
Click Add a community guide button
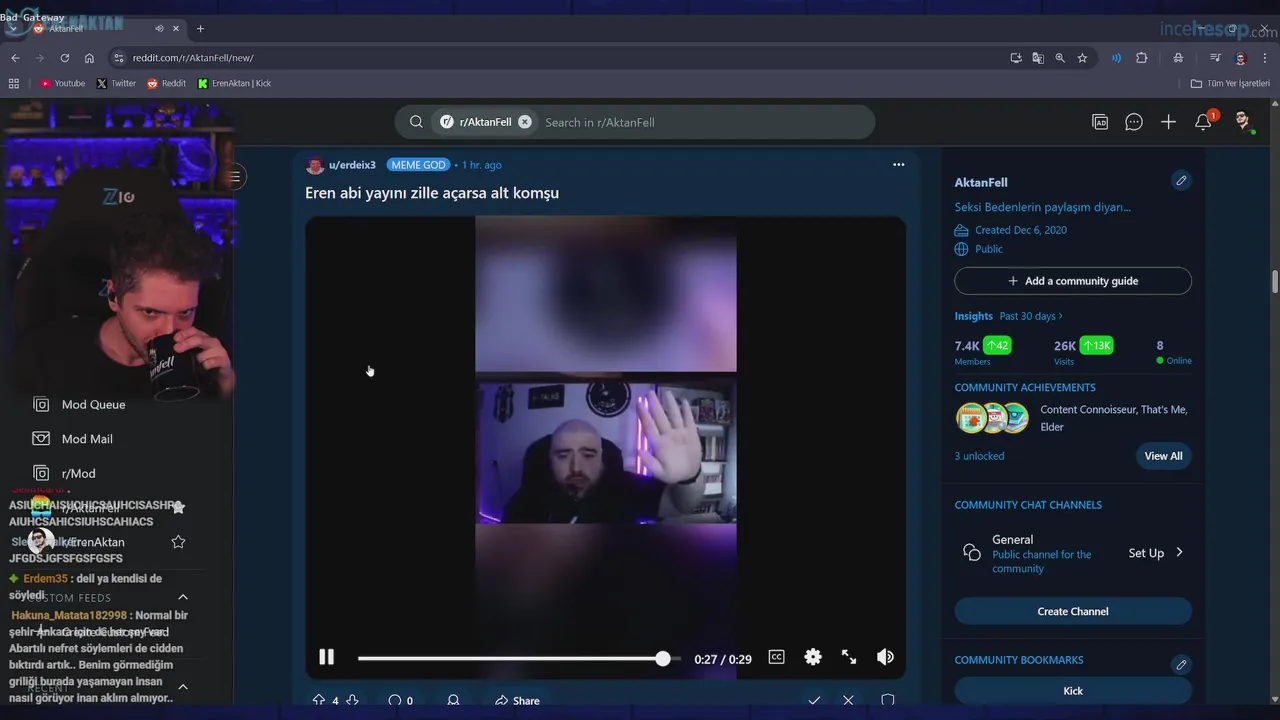[x=1073, y=281]
